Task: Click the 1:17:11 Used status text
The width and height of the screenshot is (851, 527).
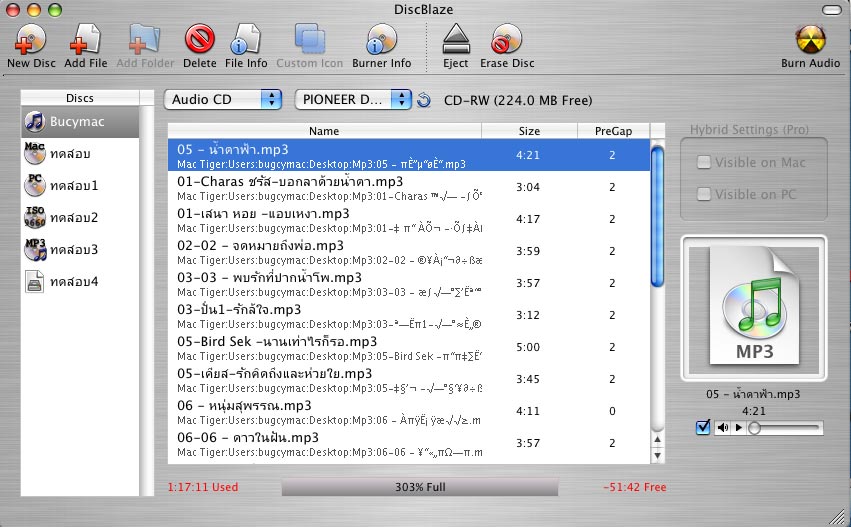Action: [x=202, y=487]
